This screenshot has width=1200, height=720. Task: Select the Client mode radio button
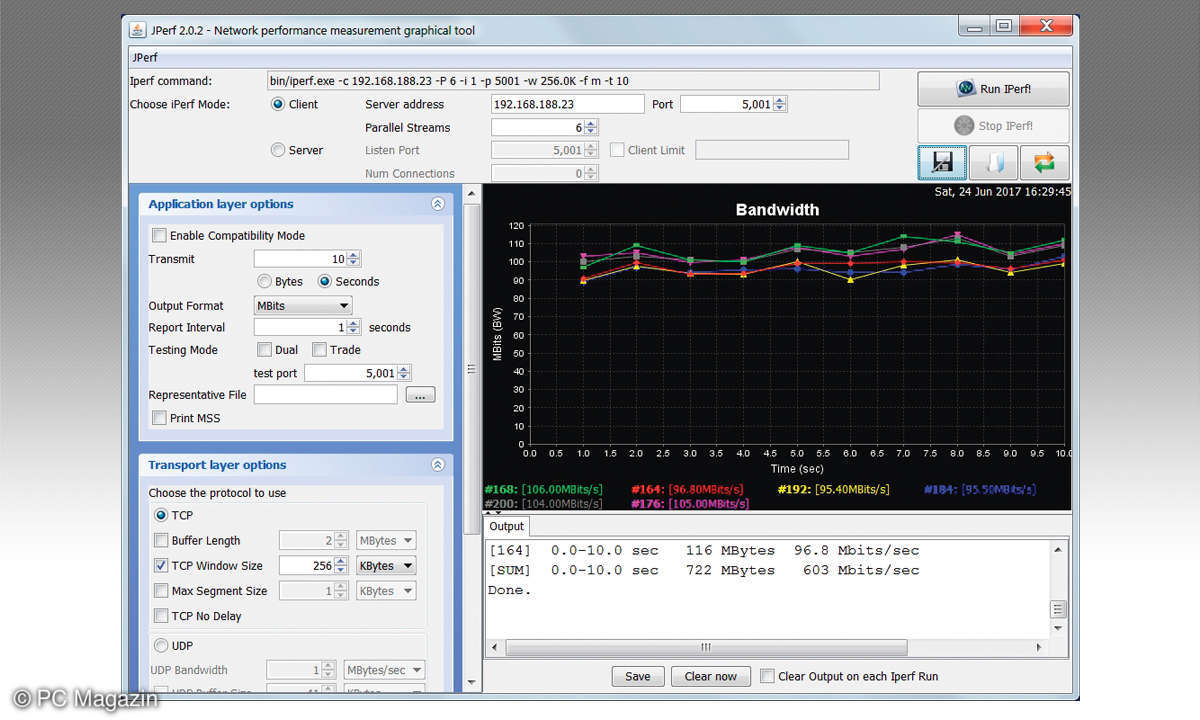[x=278, y=104]
